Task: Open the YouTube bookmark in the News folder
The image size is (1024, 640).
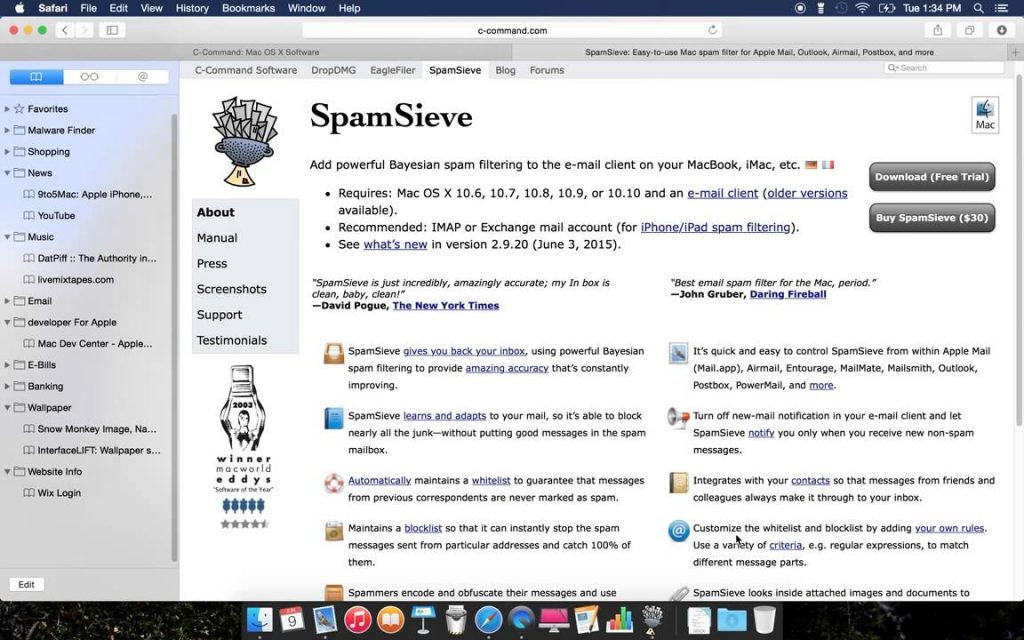Action: coord(56,216)
